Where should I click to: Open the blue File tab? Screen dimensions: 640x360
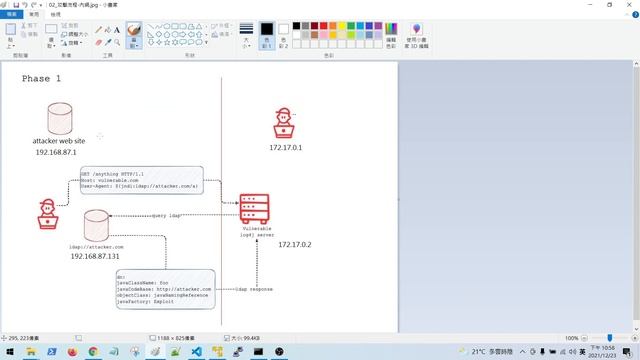11,14
